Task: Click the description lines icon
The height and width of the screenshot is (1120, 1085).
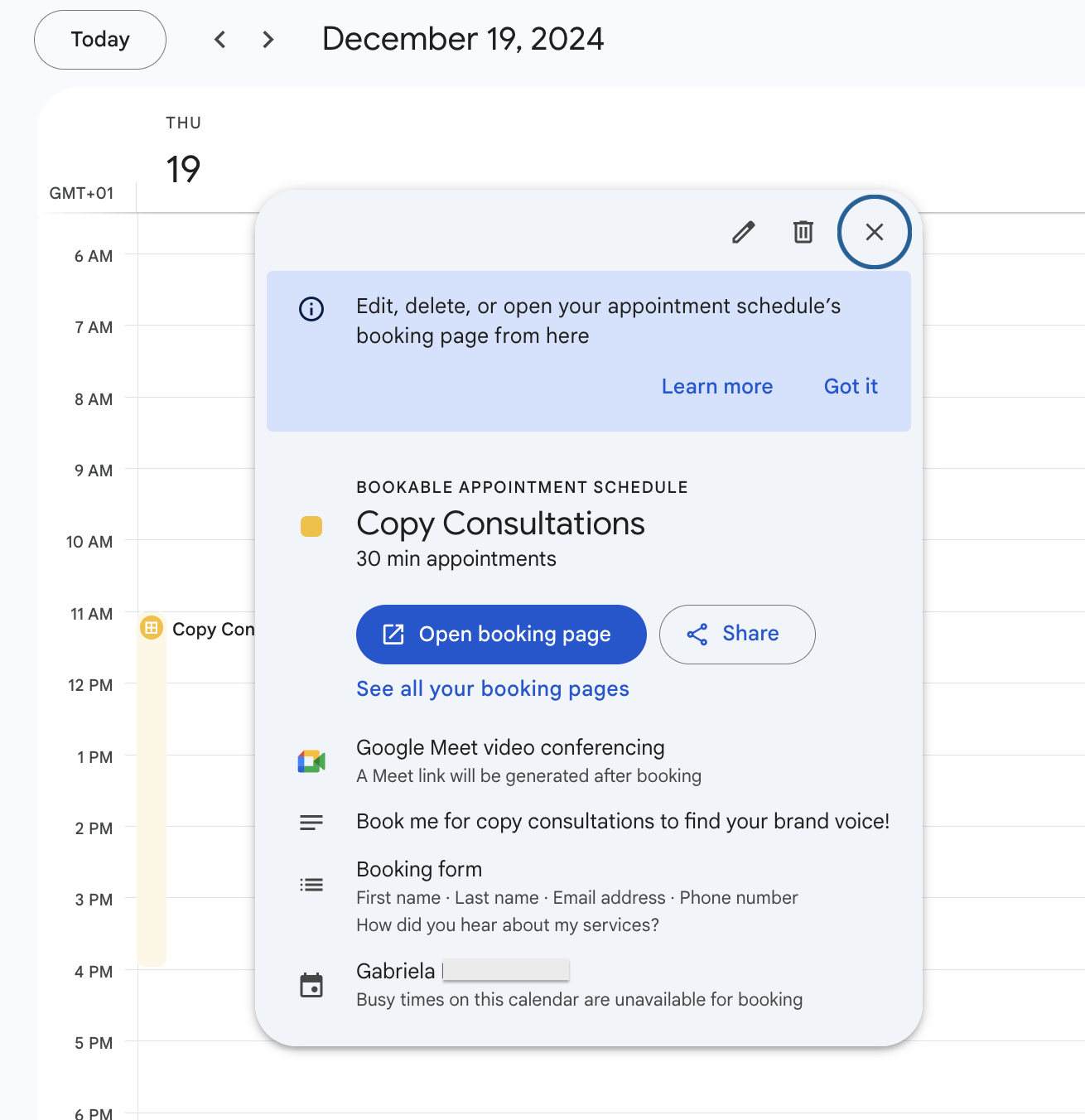Action: click(311, 822)
